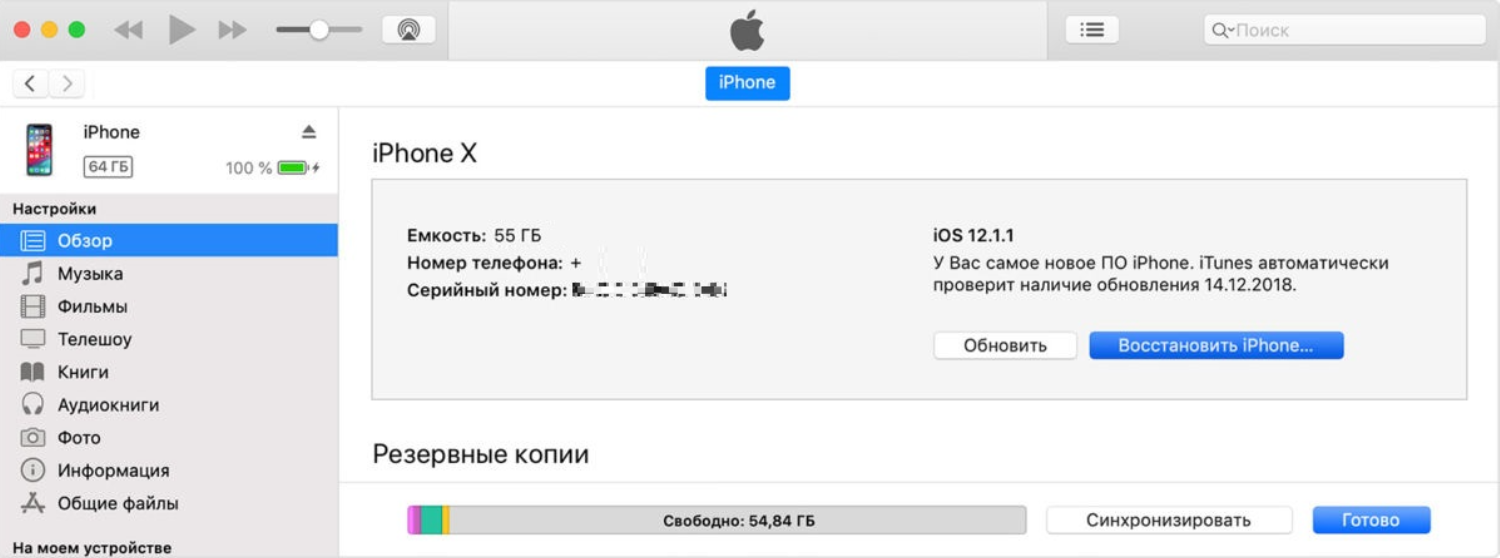Viewport: 1500px width, 558px height.
Task: Click the Обновить button
Action: (1005, 345)
